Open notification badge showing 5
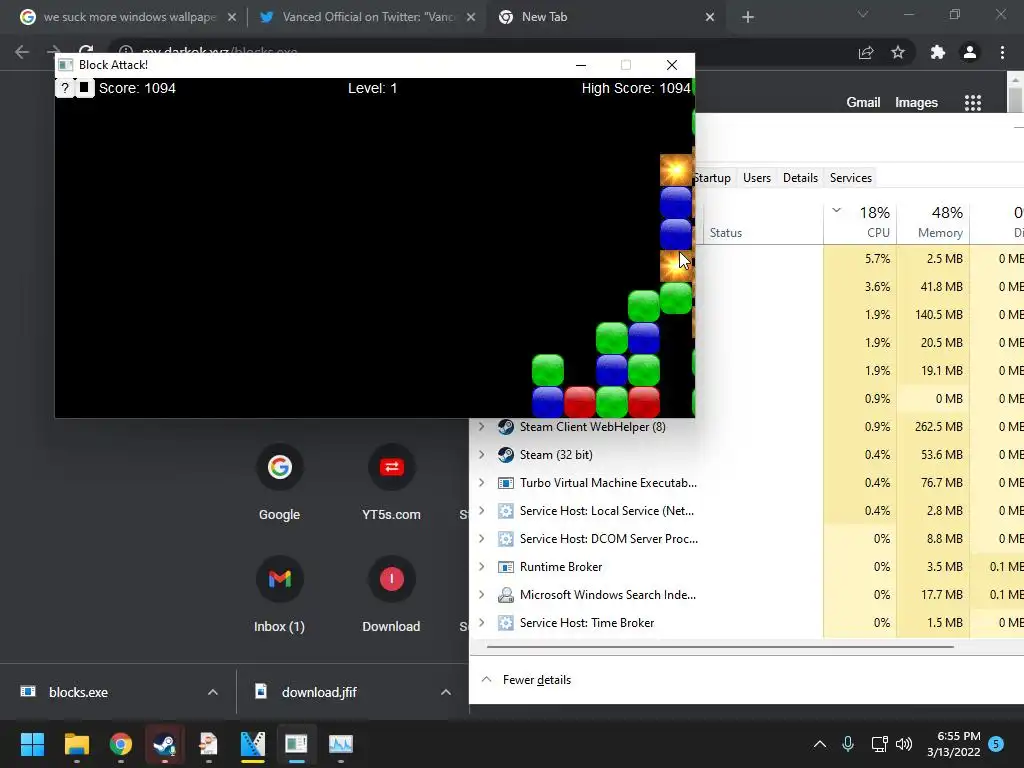The width and height of the screenshot is (1024, 768). pos(996,744)
